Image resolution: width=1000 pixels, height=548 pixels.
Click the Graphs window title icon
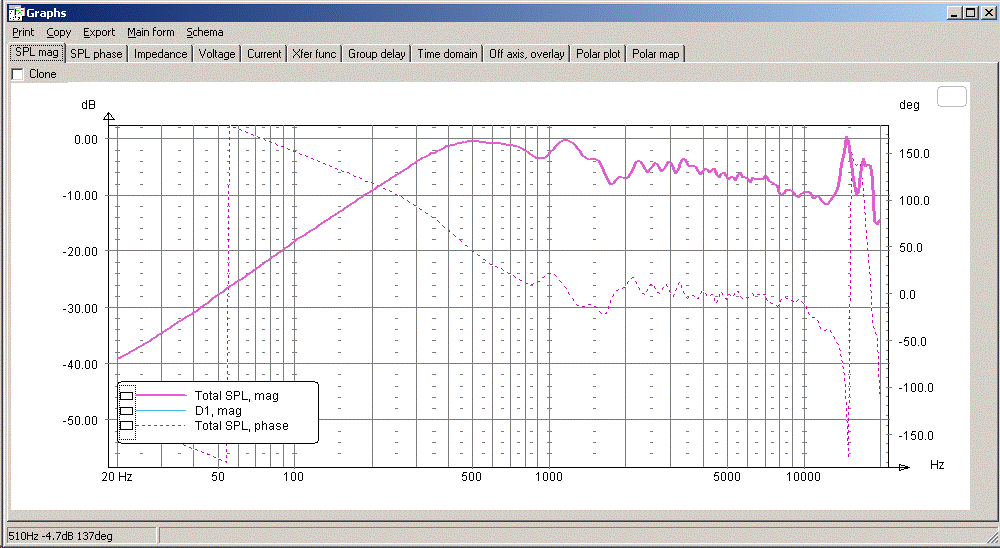[15, 13]
